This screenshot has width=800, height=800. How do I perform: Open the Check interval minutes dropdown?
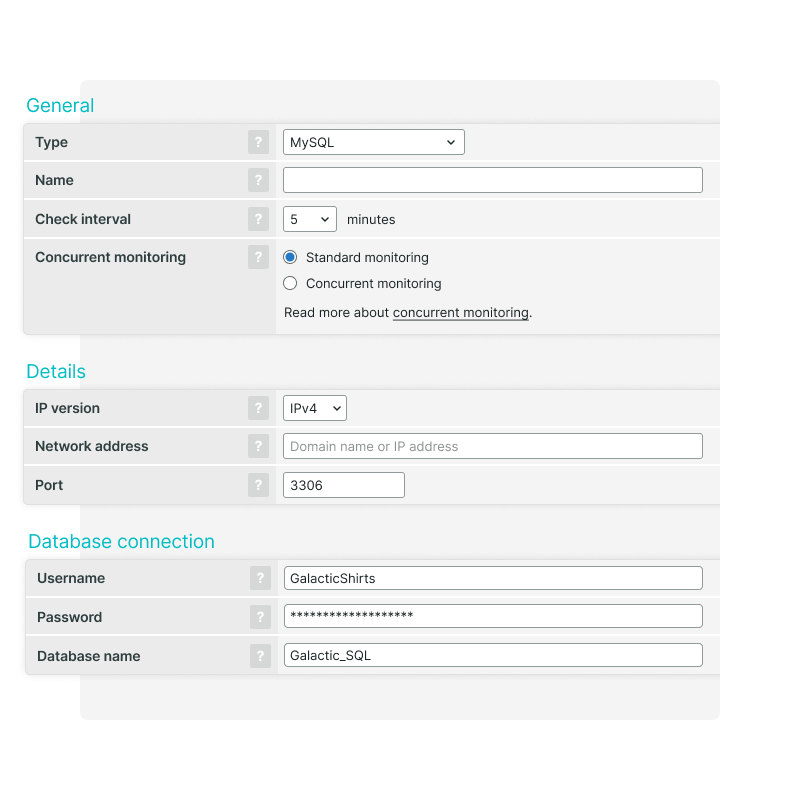[310, 219]
